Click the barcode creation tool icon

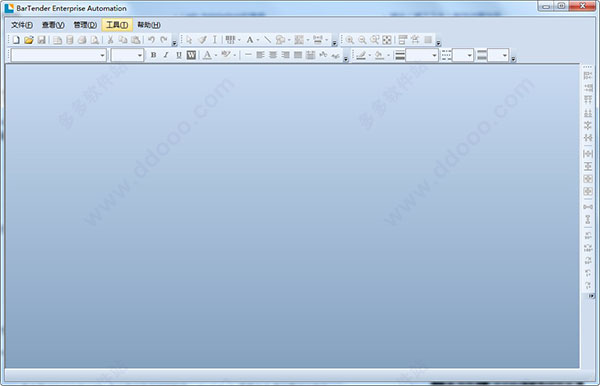tap(230, 40)
